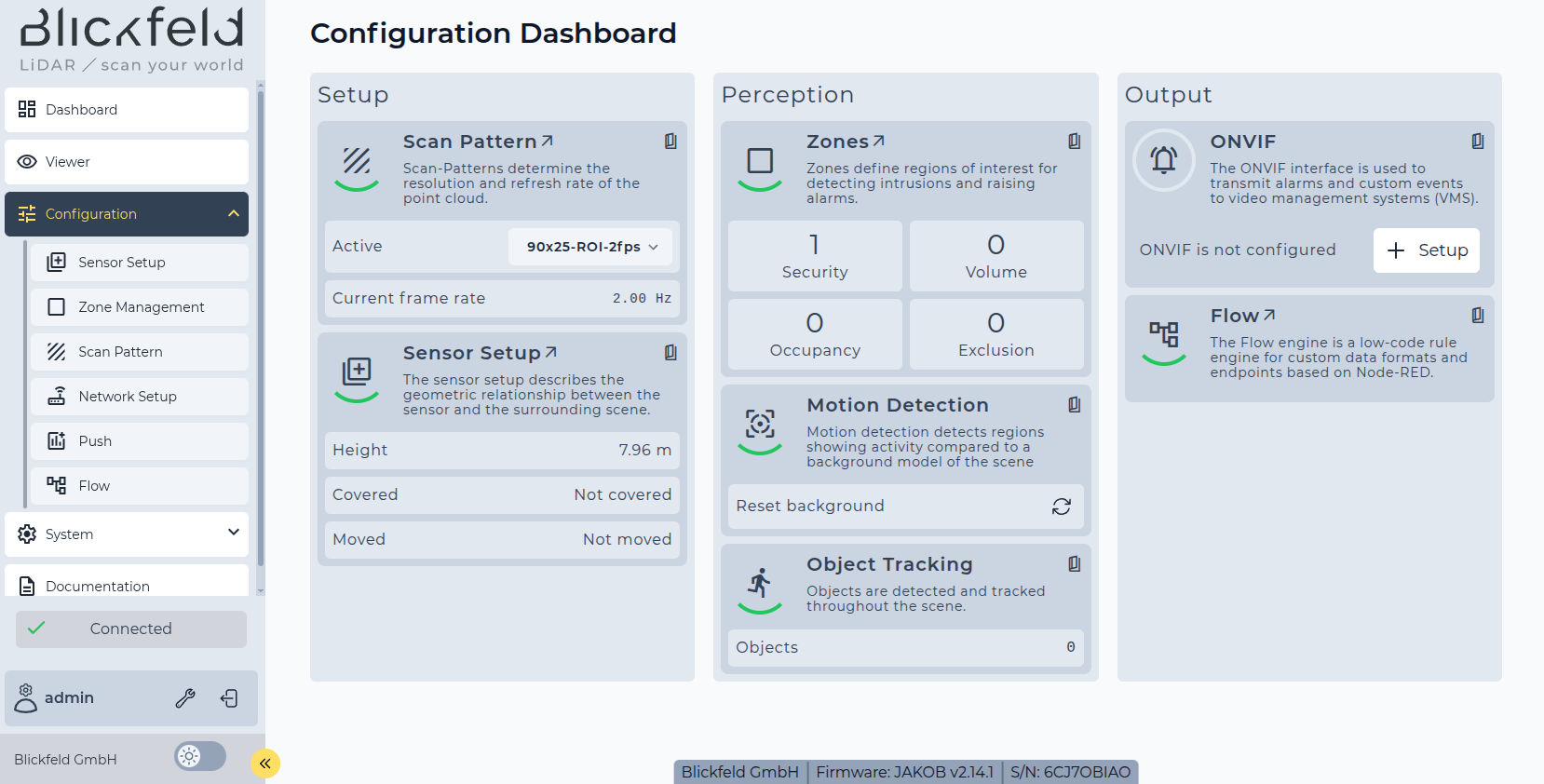Click the ONVIF Setup button

[x=1426, y=250]
